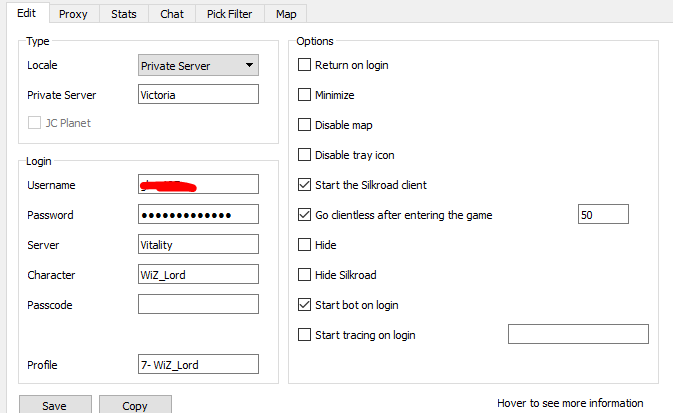
Task: Click the Save button
Action: pos(55,405)
